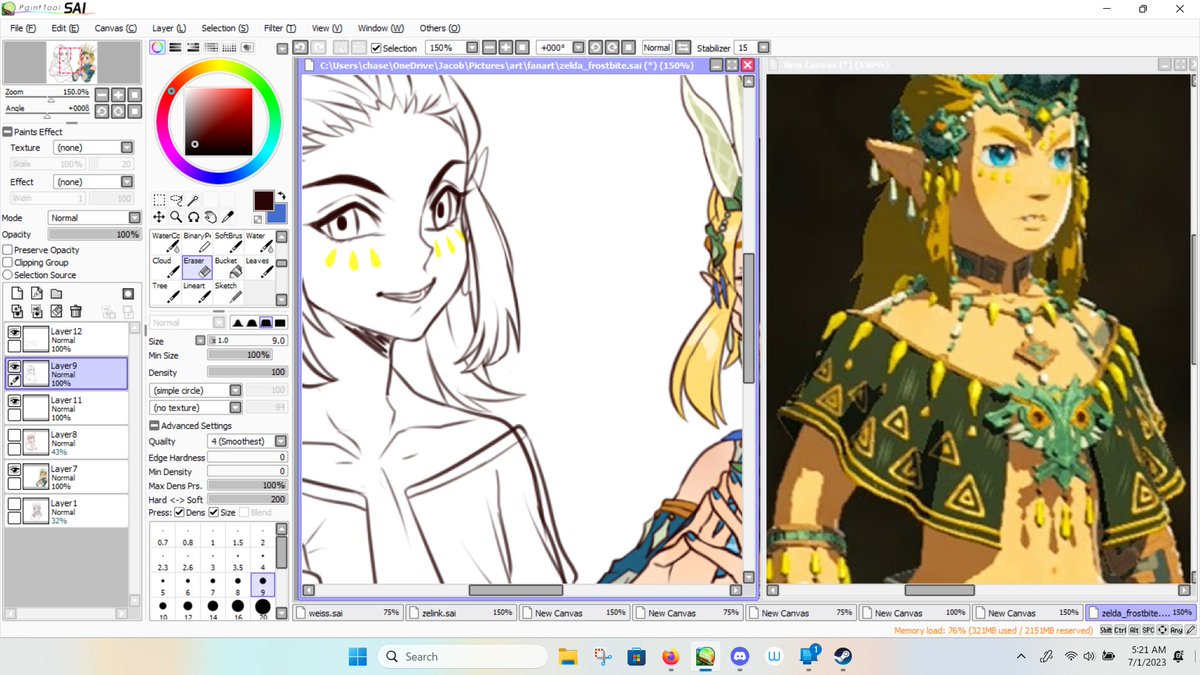Swap foreground and background colors
1200x675 pixels.
tap(281, 196)
